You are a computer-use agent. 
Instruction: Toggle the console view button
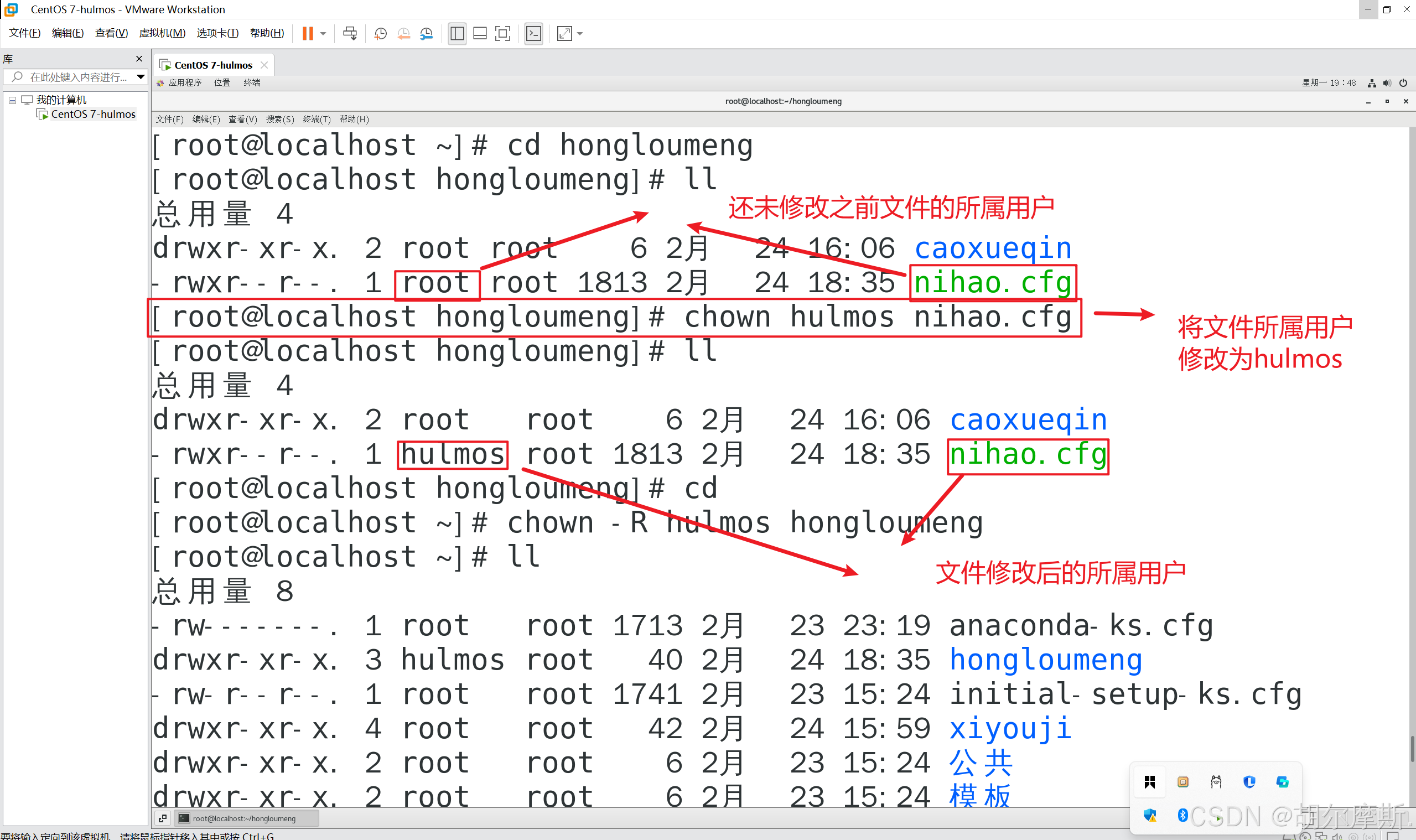pyautogui.click(x=533, y=33)
